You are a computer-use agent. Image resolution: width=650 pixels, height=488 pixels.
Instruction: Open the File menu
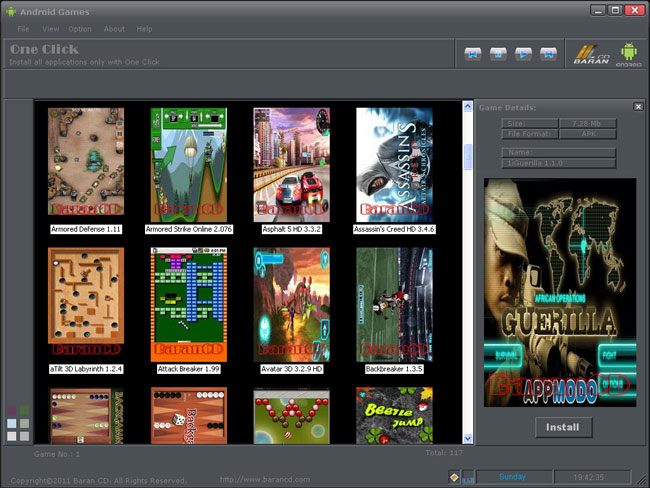[23, 29]
